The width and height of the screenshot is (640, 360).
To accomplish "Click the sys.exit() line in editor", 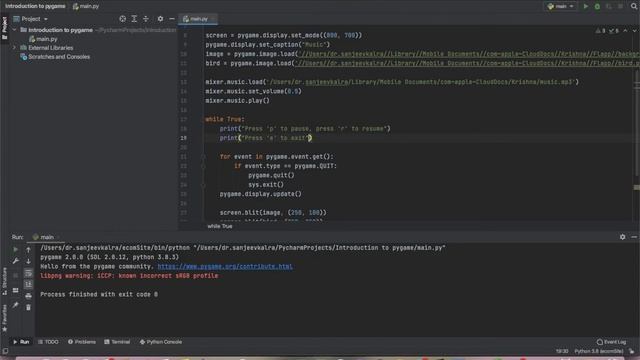I will click(x=266, y=184).
